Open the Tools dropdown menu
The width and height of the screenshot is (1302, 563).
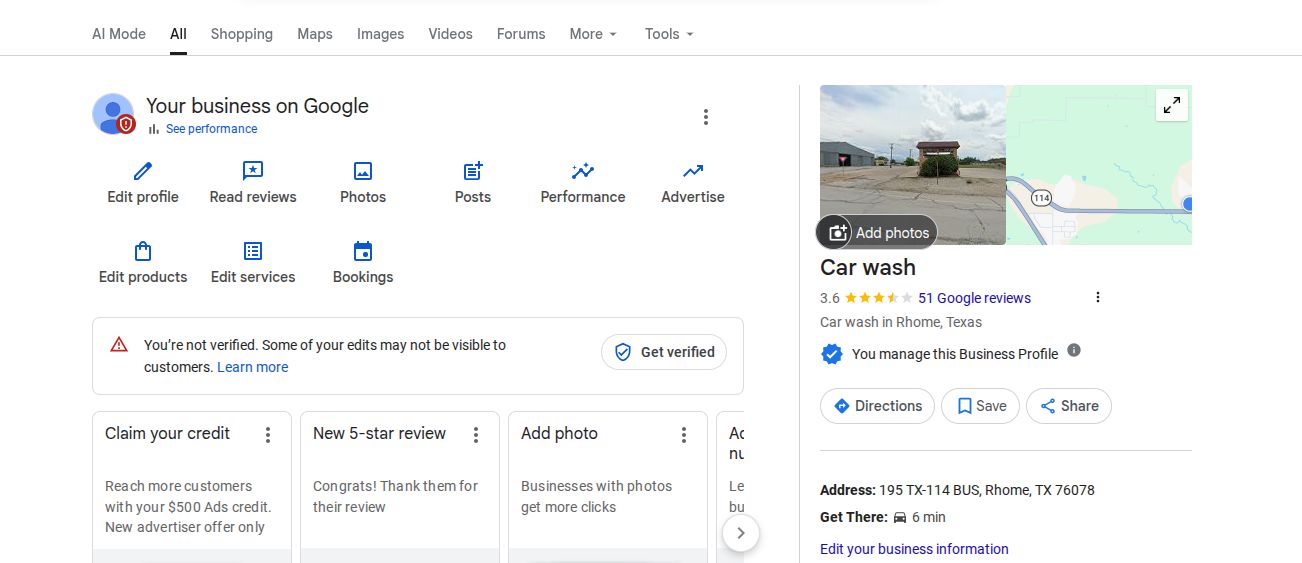(x=669, y=34)
